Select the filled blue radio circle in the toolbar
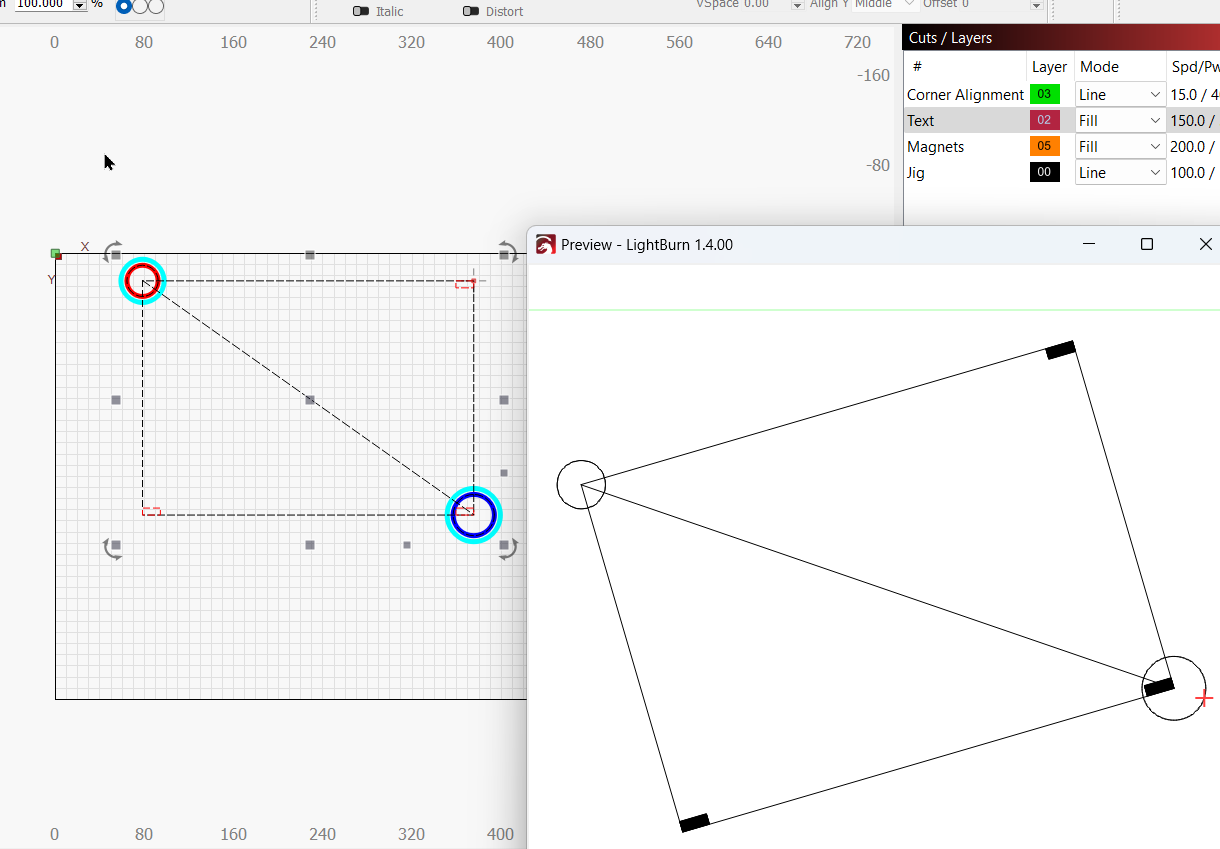 pos(123,6)
